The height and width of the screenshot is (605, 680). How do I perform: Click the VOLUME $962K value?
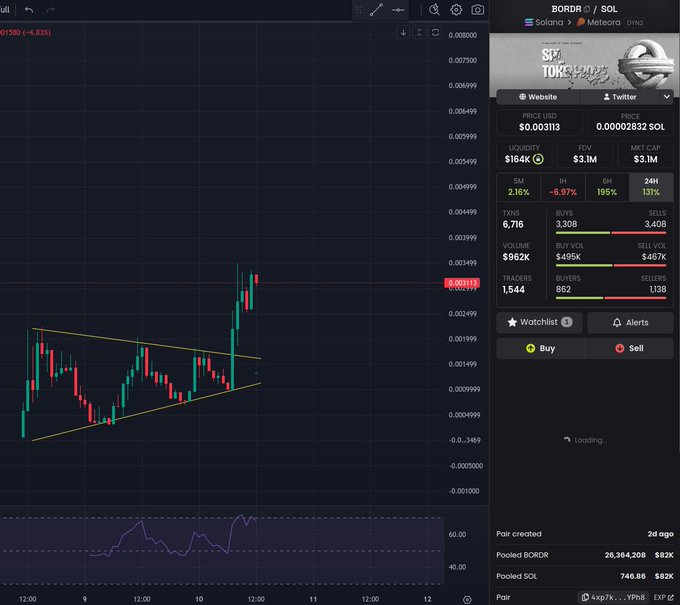516,257
